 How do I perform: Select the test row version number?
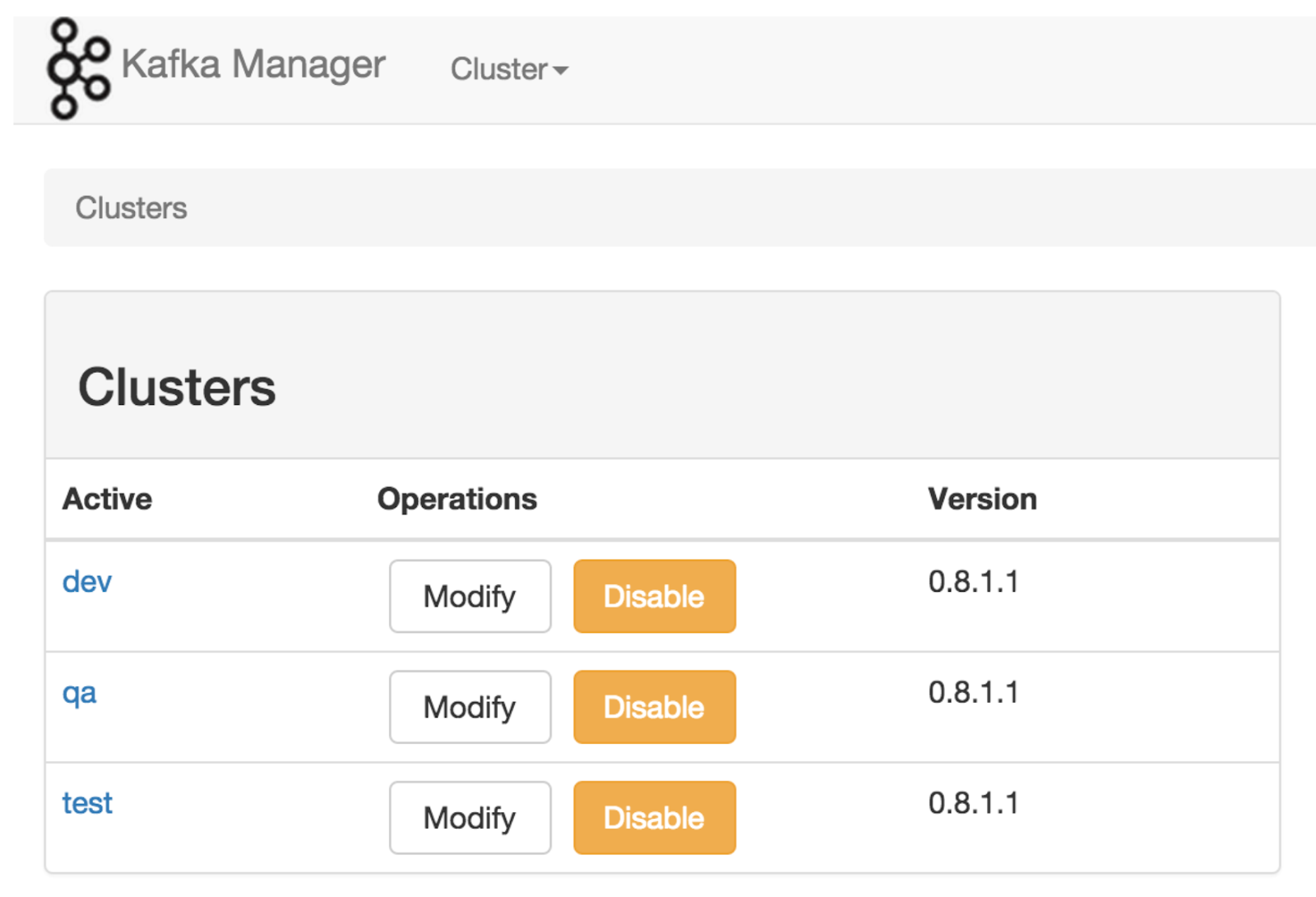973,803
